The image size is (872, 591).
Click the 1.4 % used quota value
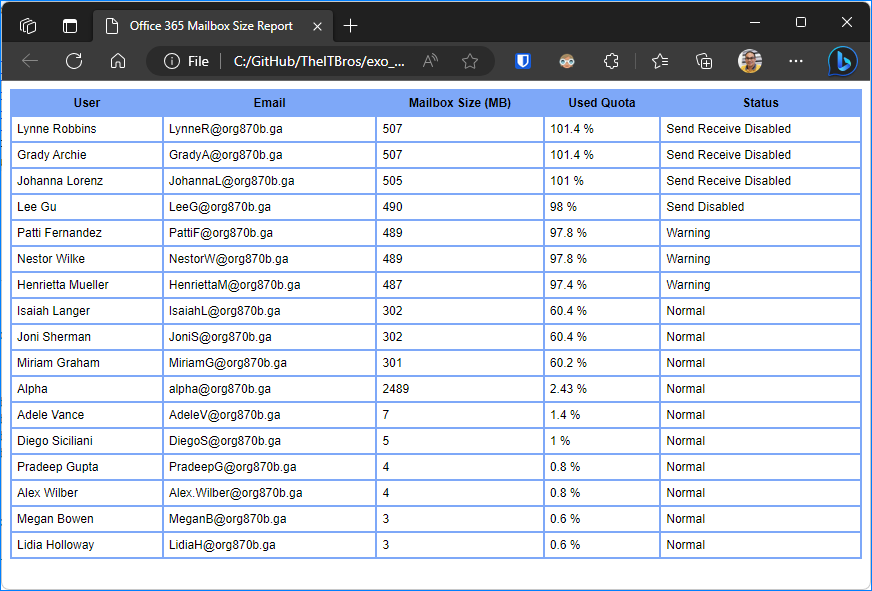click(565, 415)
